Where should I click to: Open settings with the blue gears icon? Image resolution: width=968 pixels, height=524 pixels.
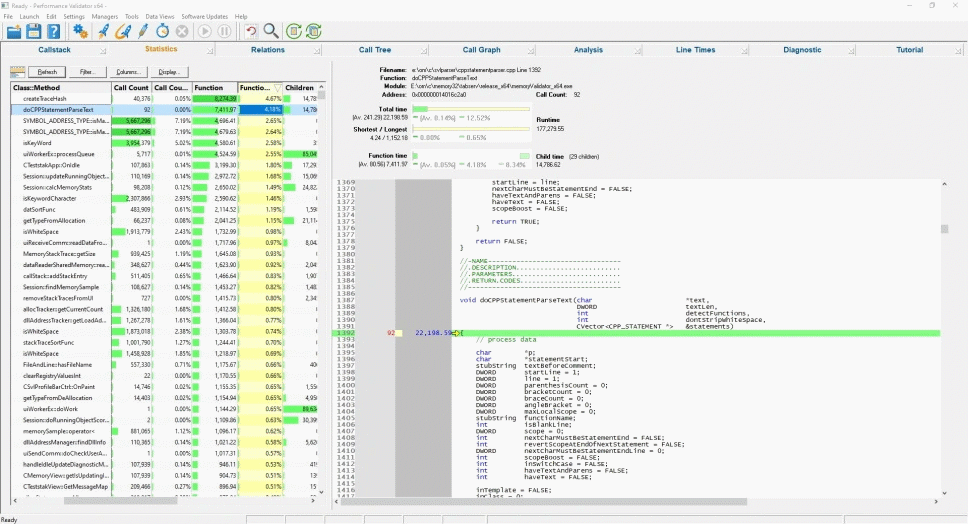click(x=81, y=32)
